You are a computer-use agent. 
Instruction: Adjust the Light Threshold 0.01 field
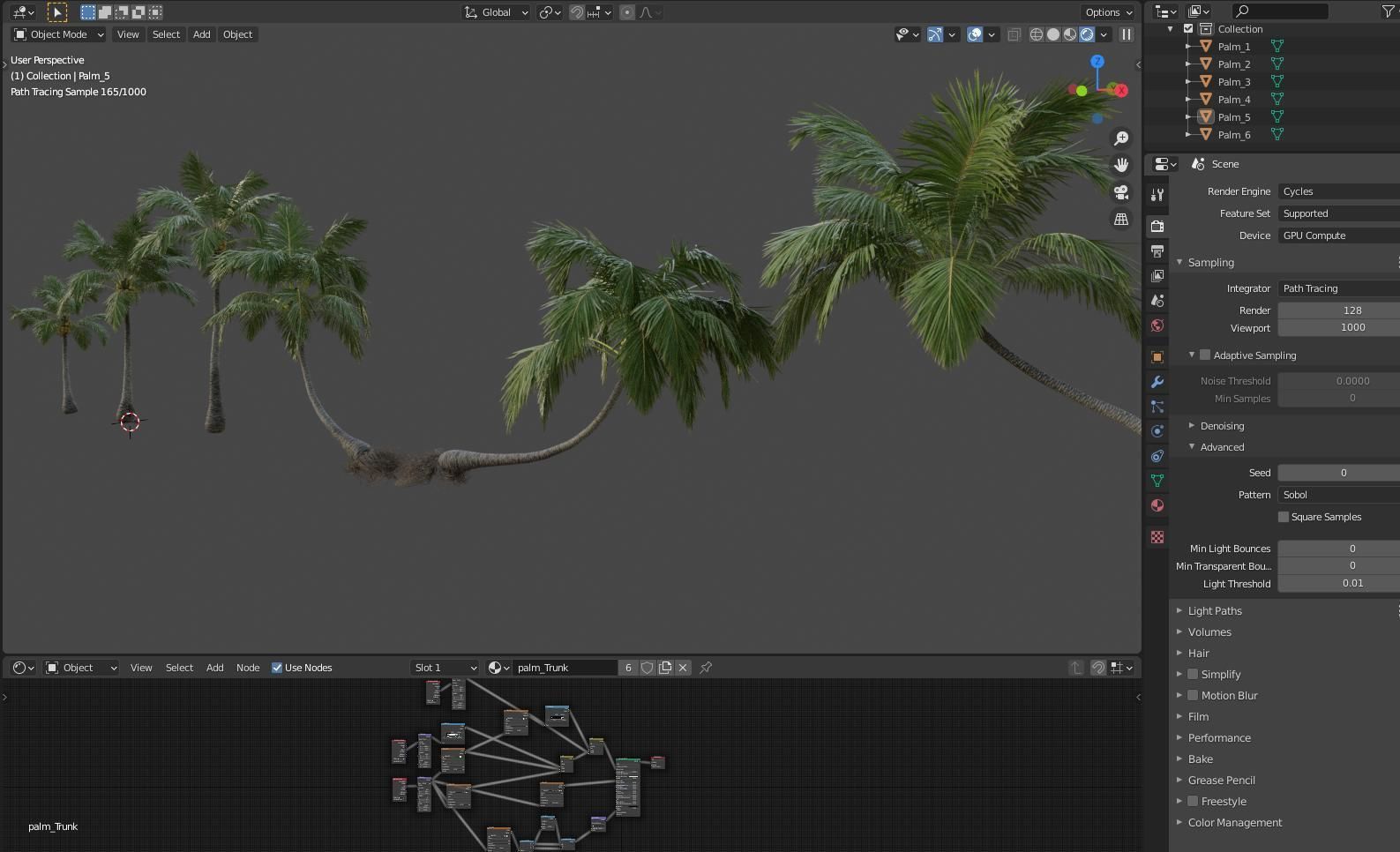[1338, 583]
